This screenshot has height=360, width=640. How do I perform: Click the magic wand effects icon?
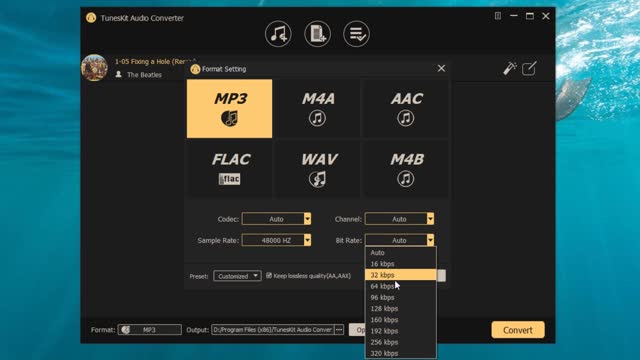coord(509,68)
